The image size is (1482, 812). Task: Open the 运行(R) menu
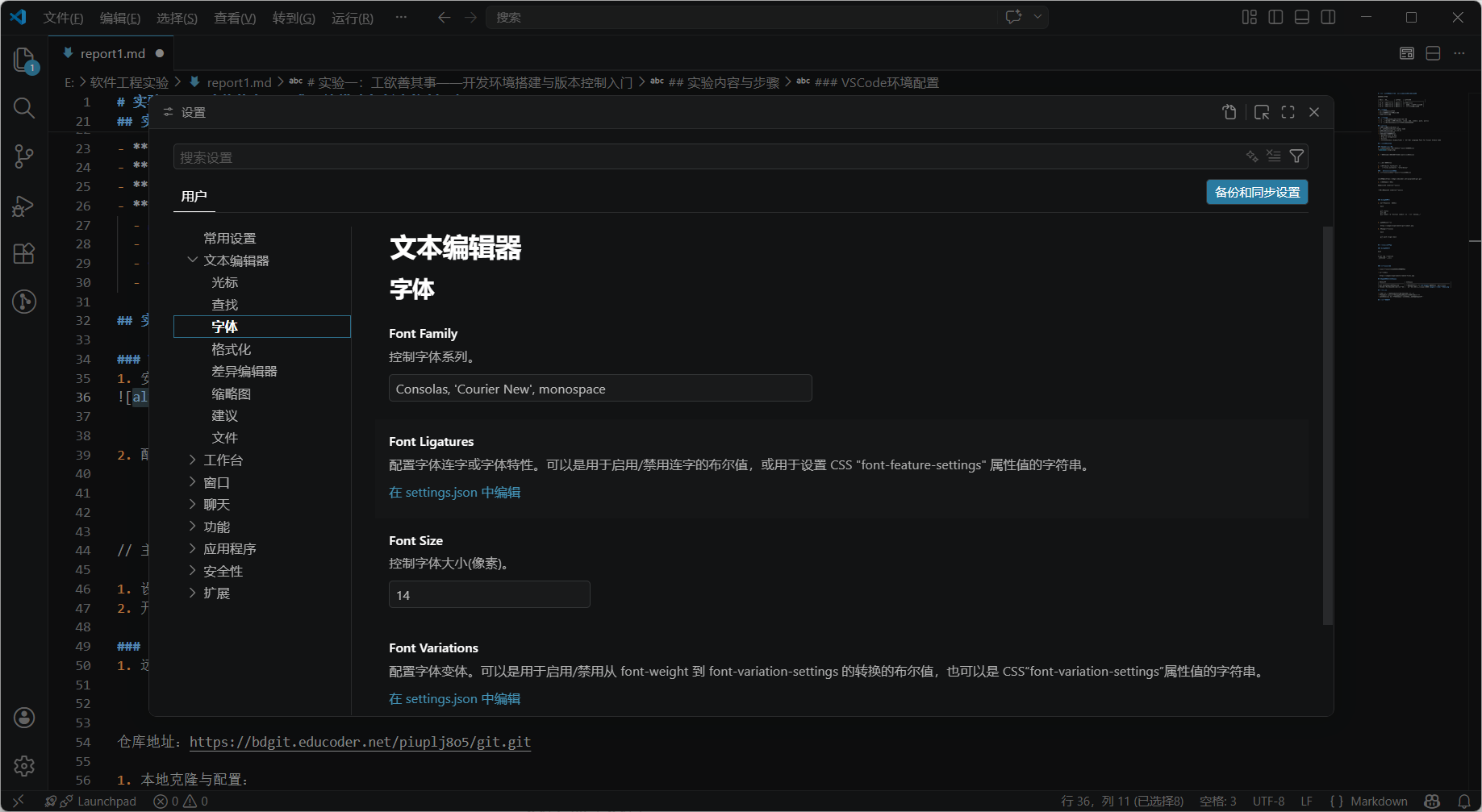[353, 18]
